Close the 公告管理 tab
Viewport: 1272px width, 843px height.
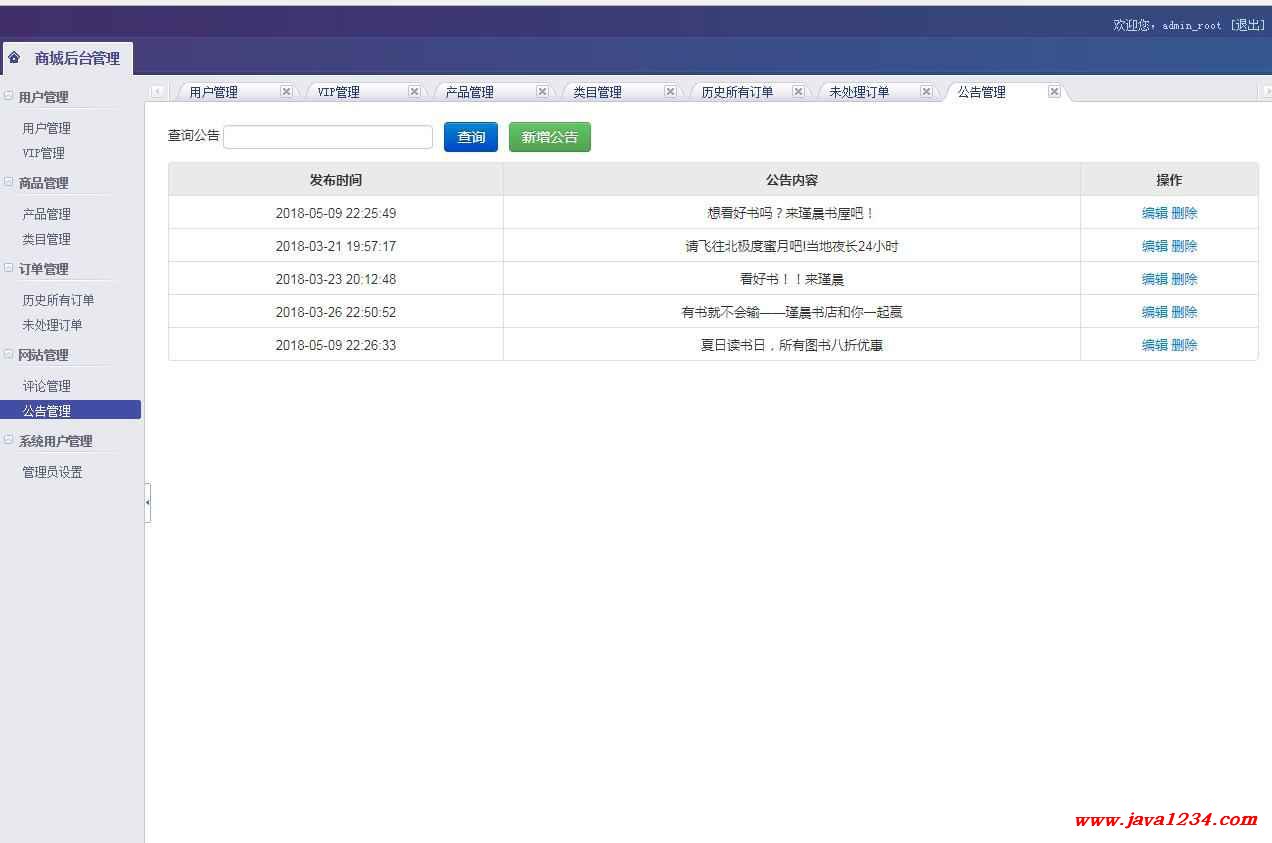[1054, 91]
